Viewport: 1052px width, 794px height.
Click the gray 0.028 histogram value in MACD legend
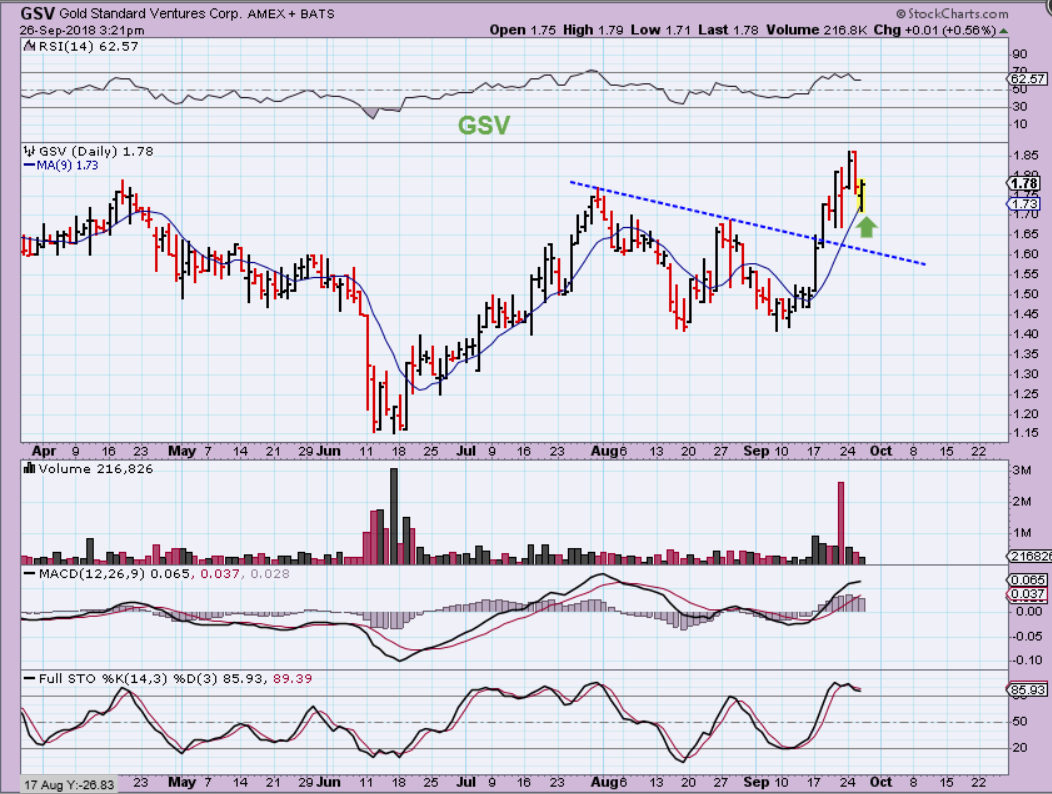270,574
